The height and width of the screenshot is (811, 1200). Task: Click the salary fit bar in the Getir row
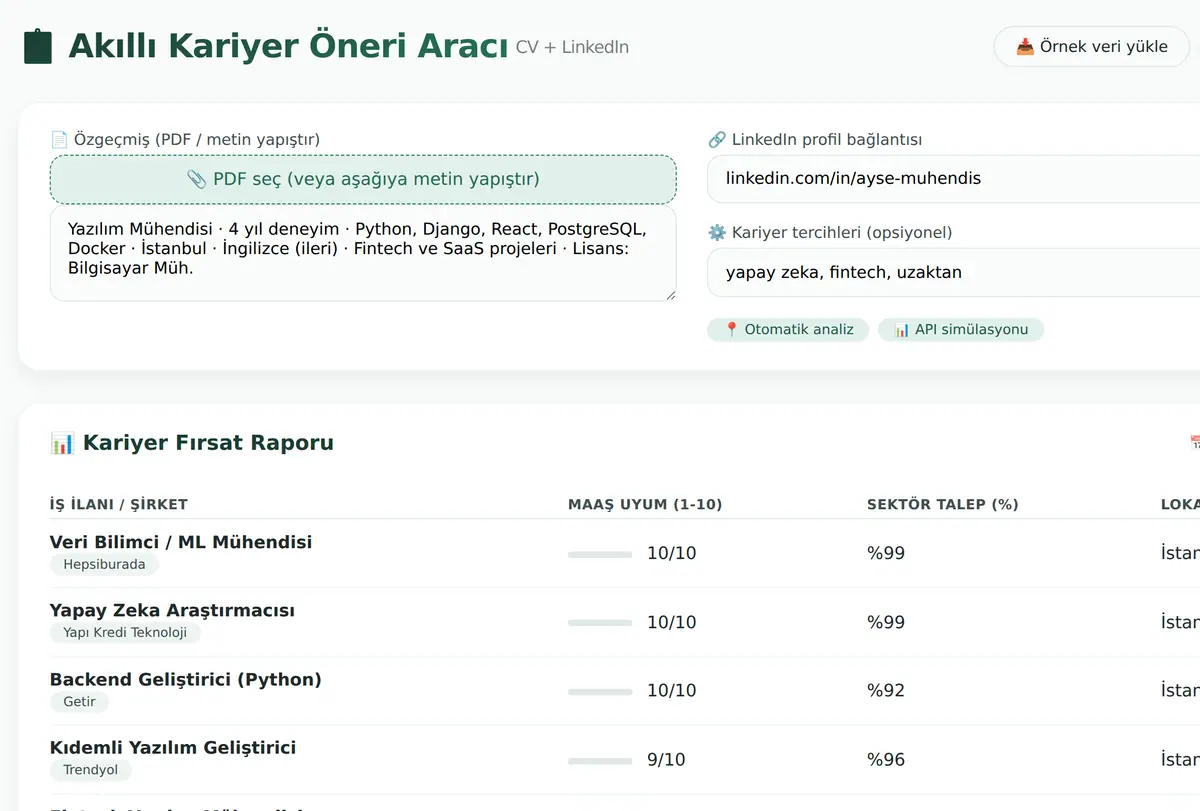600,692
